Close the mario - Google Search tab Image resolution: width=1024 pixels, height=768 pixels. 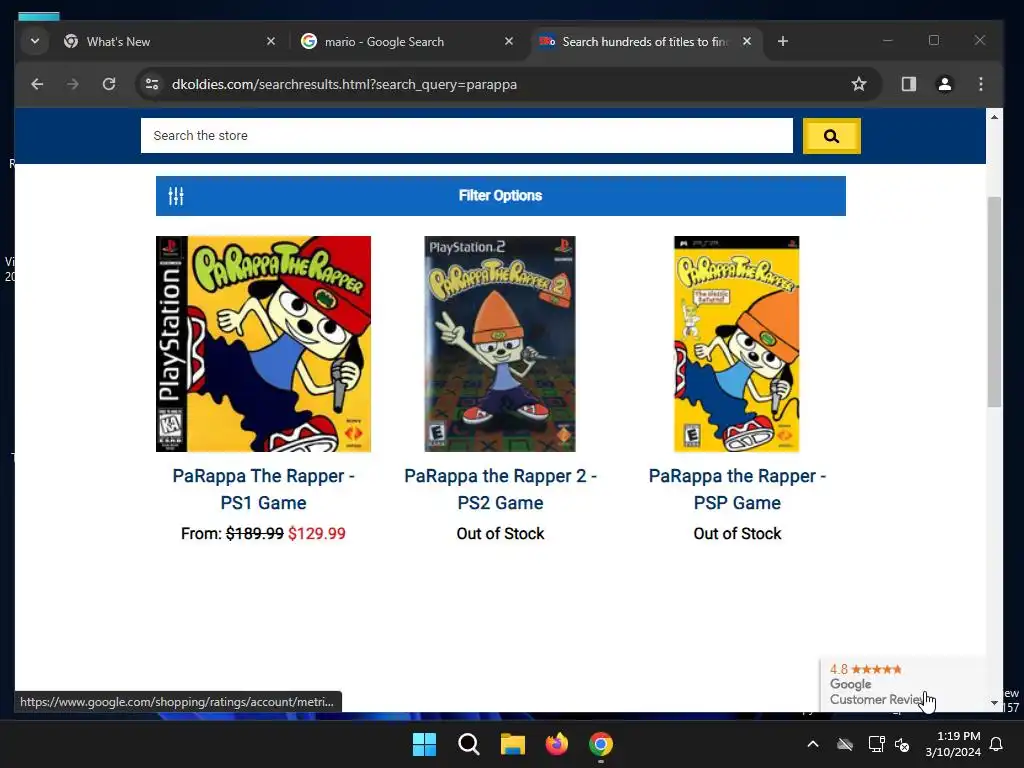pyautogui.click(x=509, y=41)
